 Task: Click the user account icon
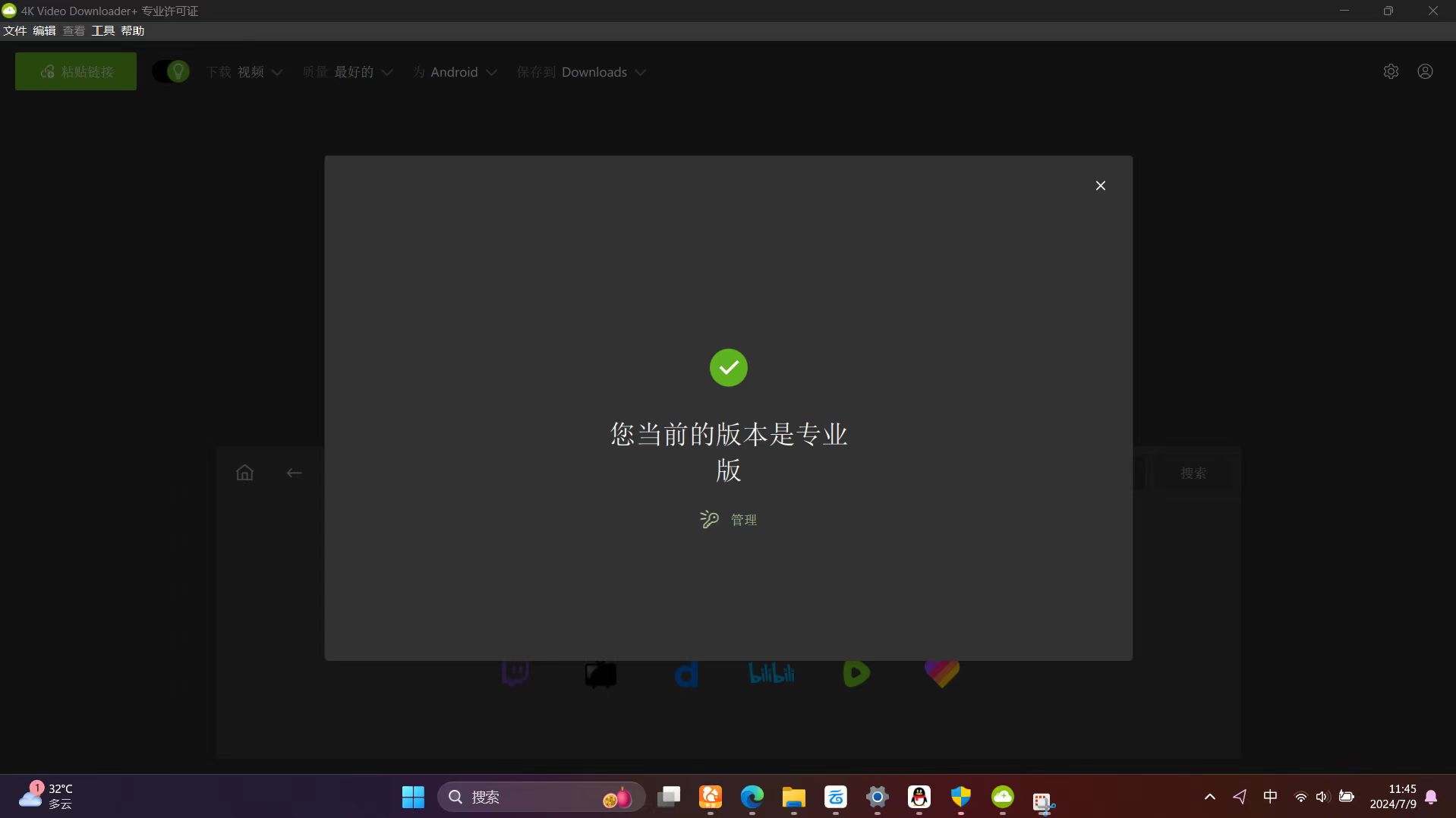click(x=1425, y=71)
